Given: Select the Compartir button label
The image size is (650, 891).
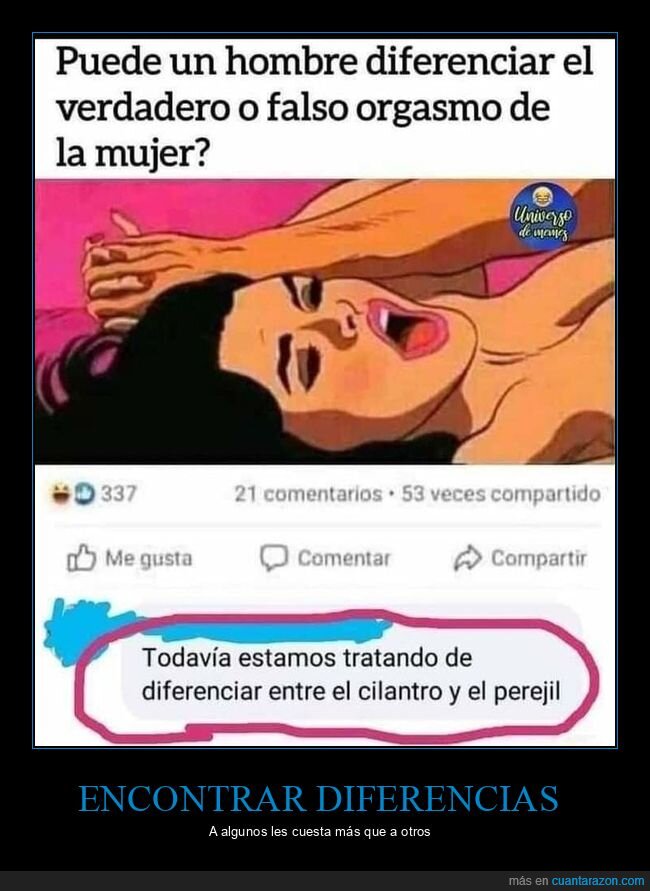Looking at the screenshot, I should pos(538,558).
